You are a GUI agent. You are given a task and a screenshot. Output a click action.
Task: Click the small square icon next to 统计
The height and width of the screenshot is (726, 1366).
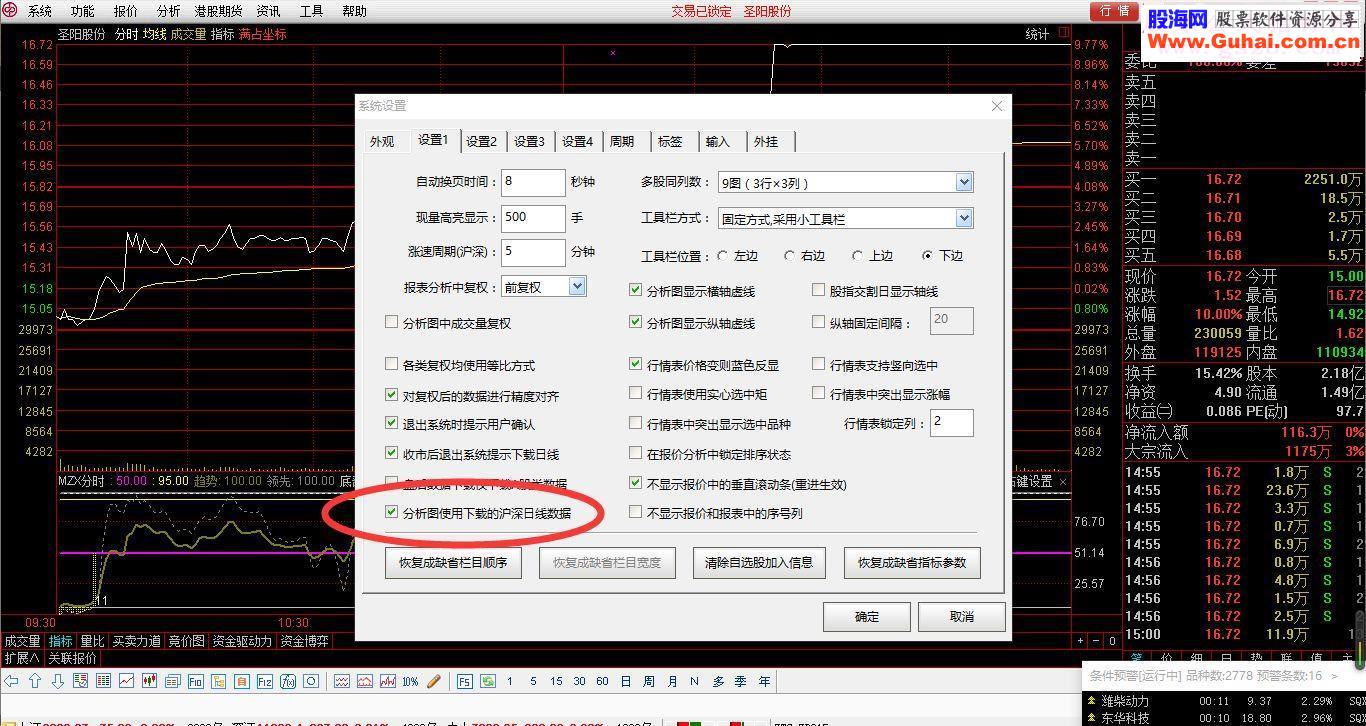click(x=1062, y=33)
